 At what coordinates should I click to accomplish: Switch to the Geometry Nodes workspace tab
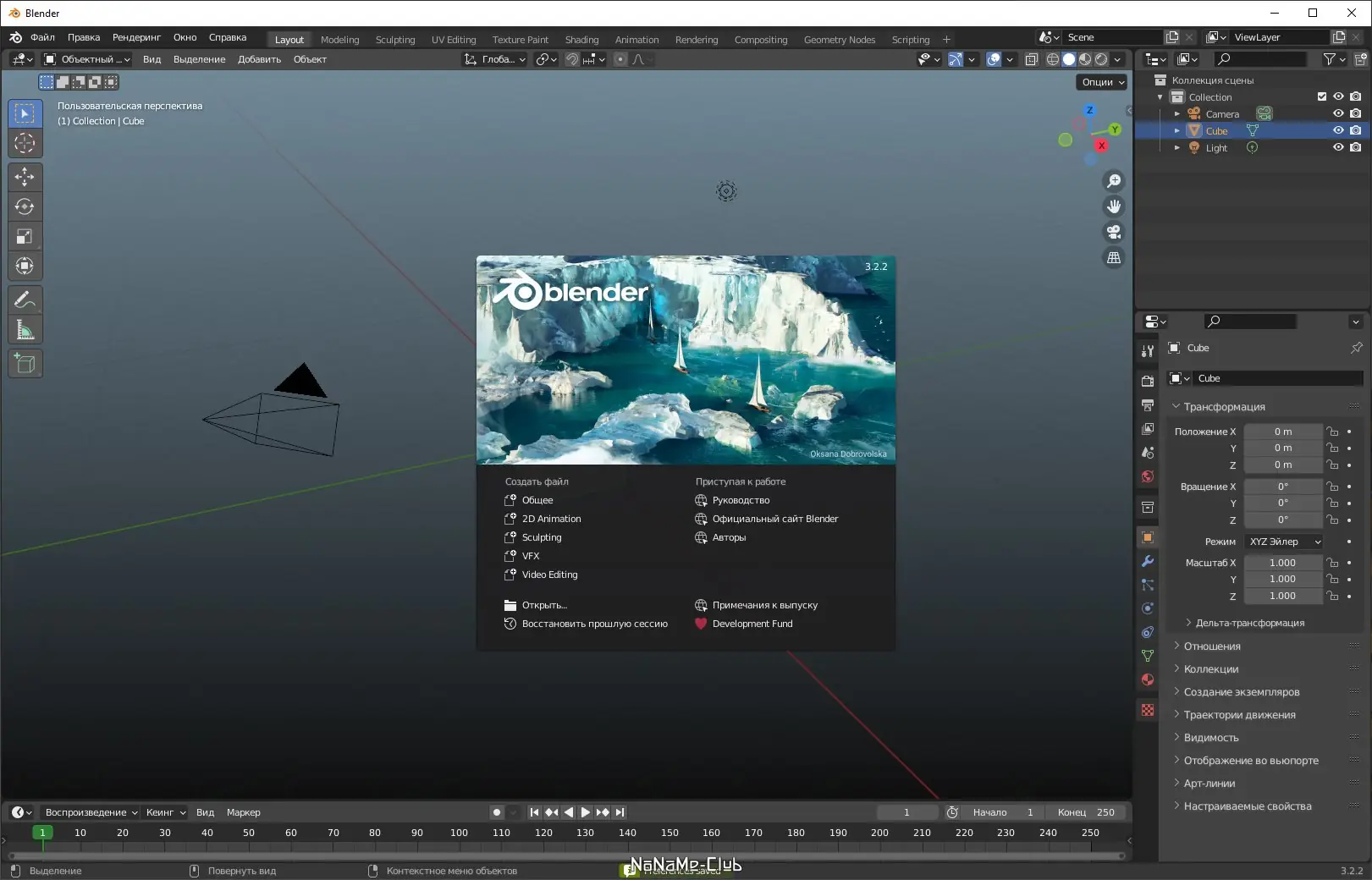point(840,40)
